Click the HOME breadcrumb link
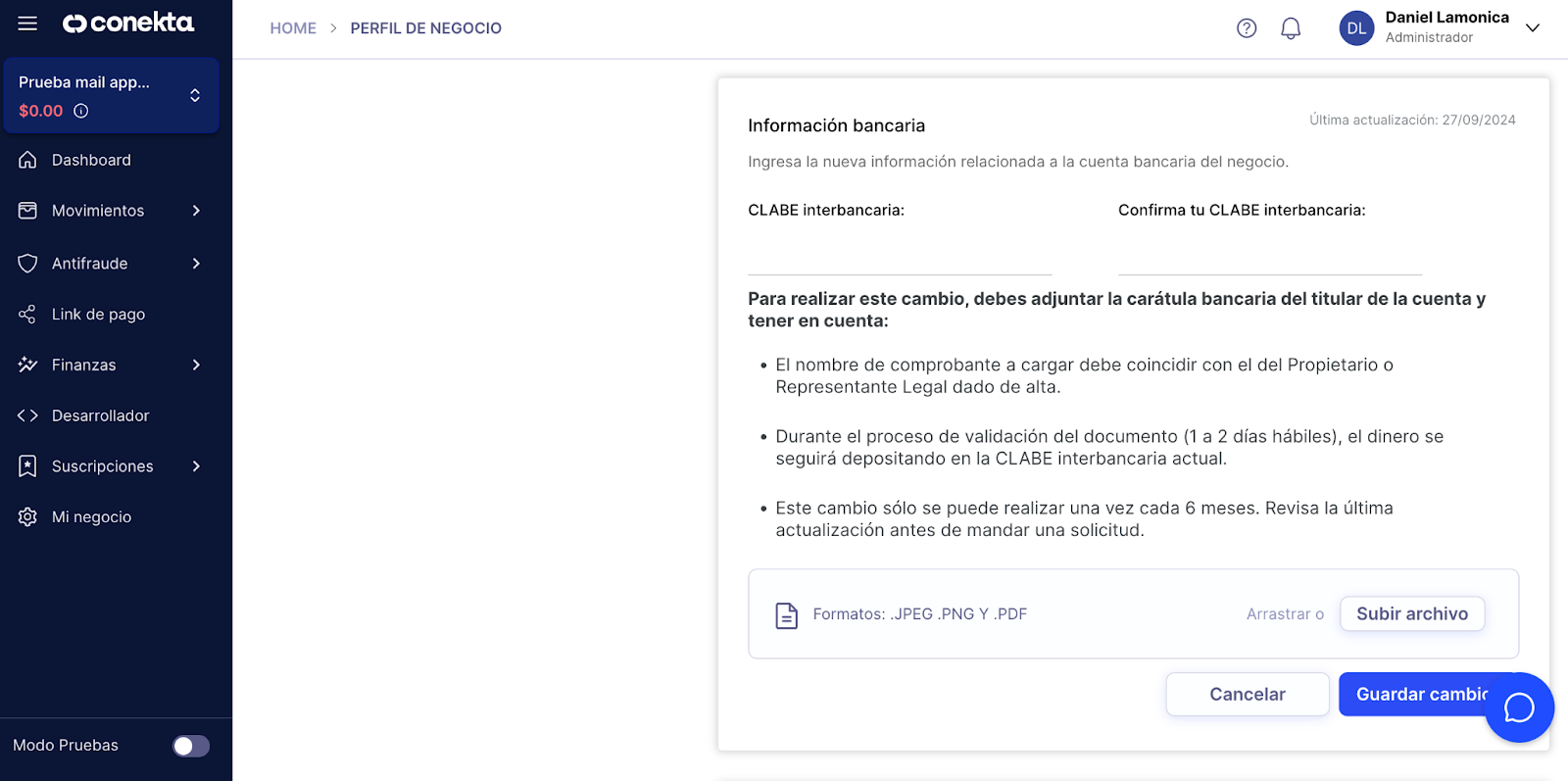This screenshot has height=781, width=1568. (293, 28)
